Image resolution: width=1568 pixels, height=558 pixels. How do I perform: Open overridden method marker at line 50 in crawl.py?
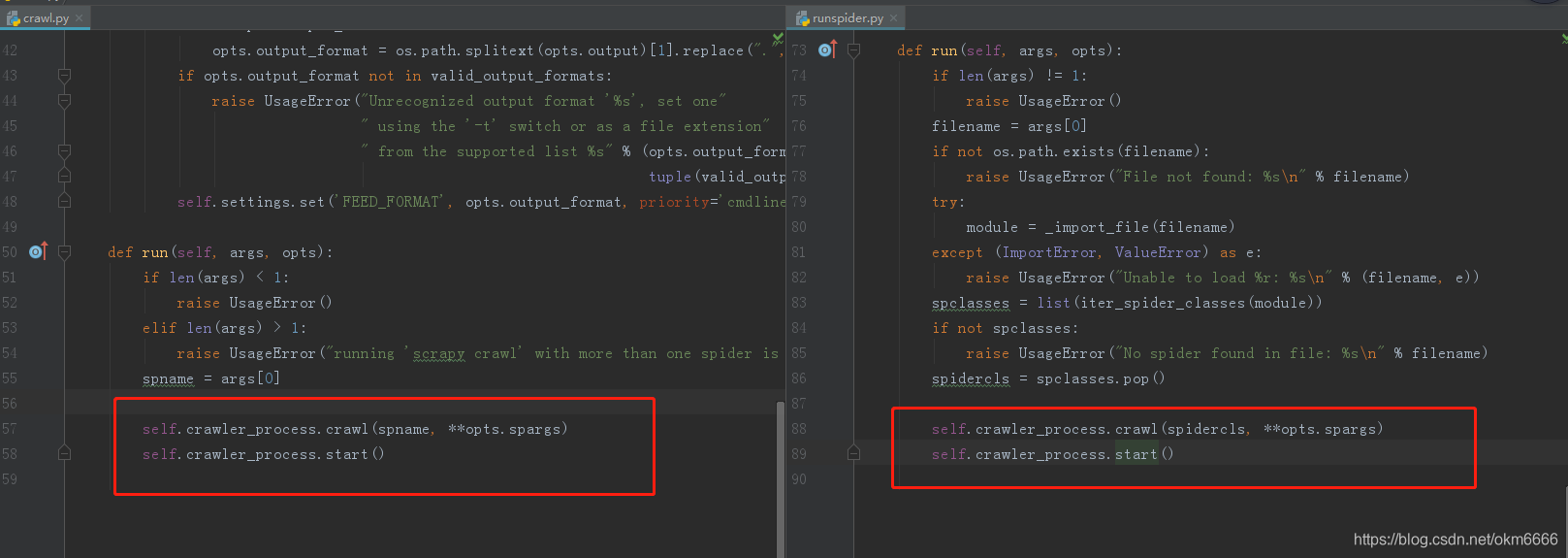coord(38,251)
